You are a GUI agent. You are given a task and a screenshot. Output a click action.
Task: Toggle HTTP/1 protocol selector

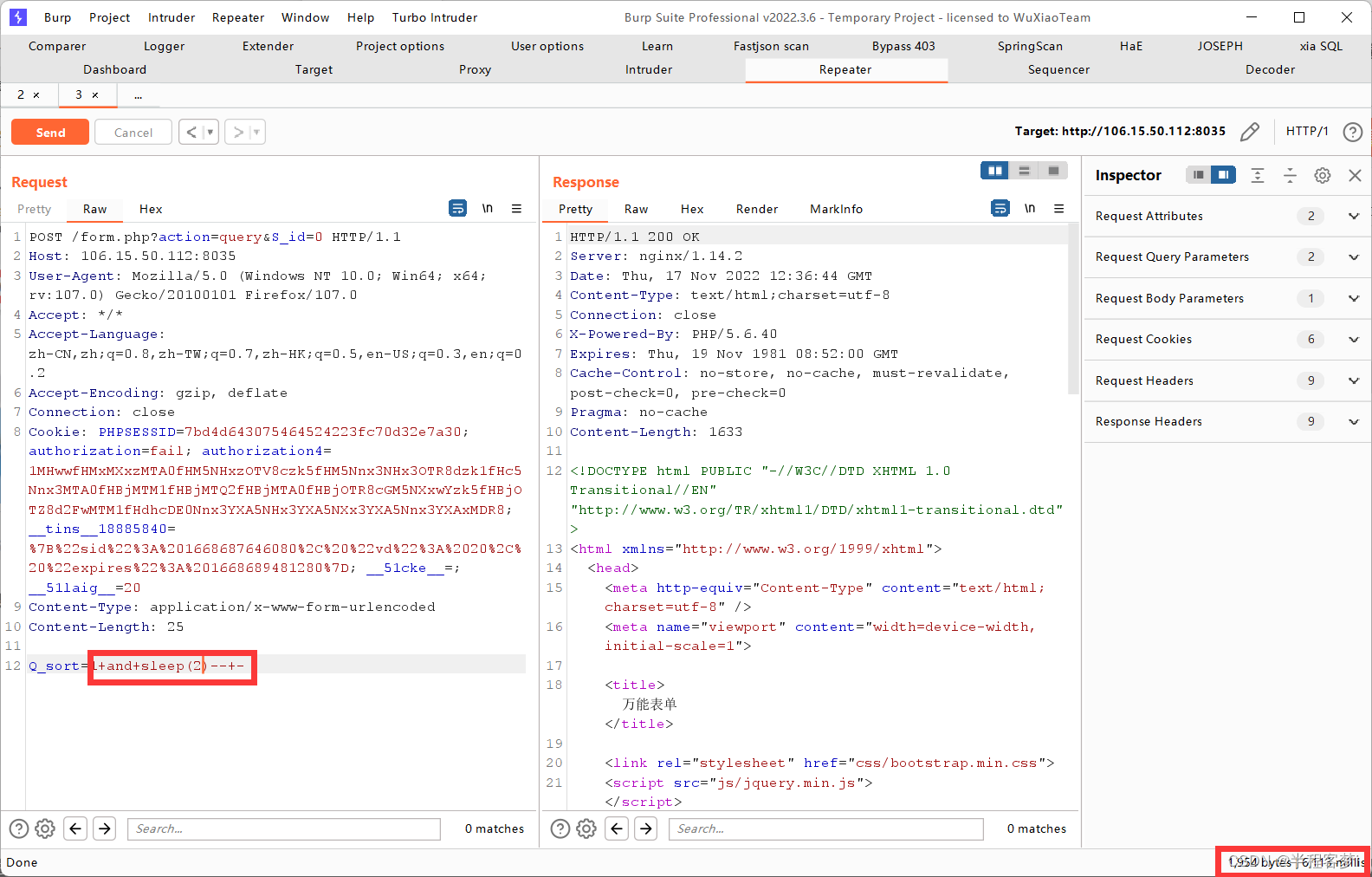pos(1306,131)
